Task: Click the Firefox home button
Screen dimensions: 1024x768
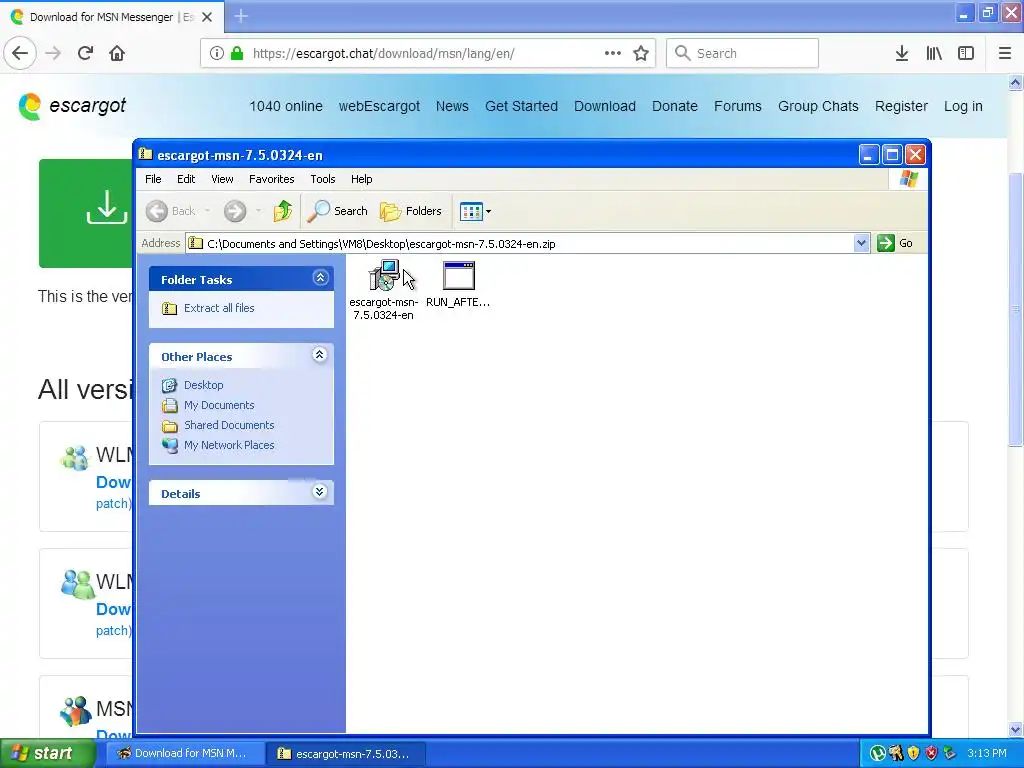Action: click(x=117, y=53)
